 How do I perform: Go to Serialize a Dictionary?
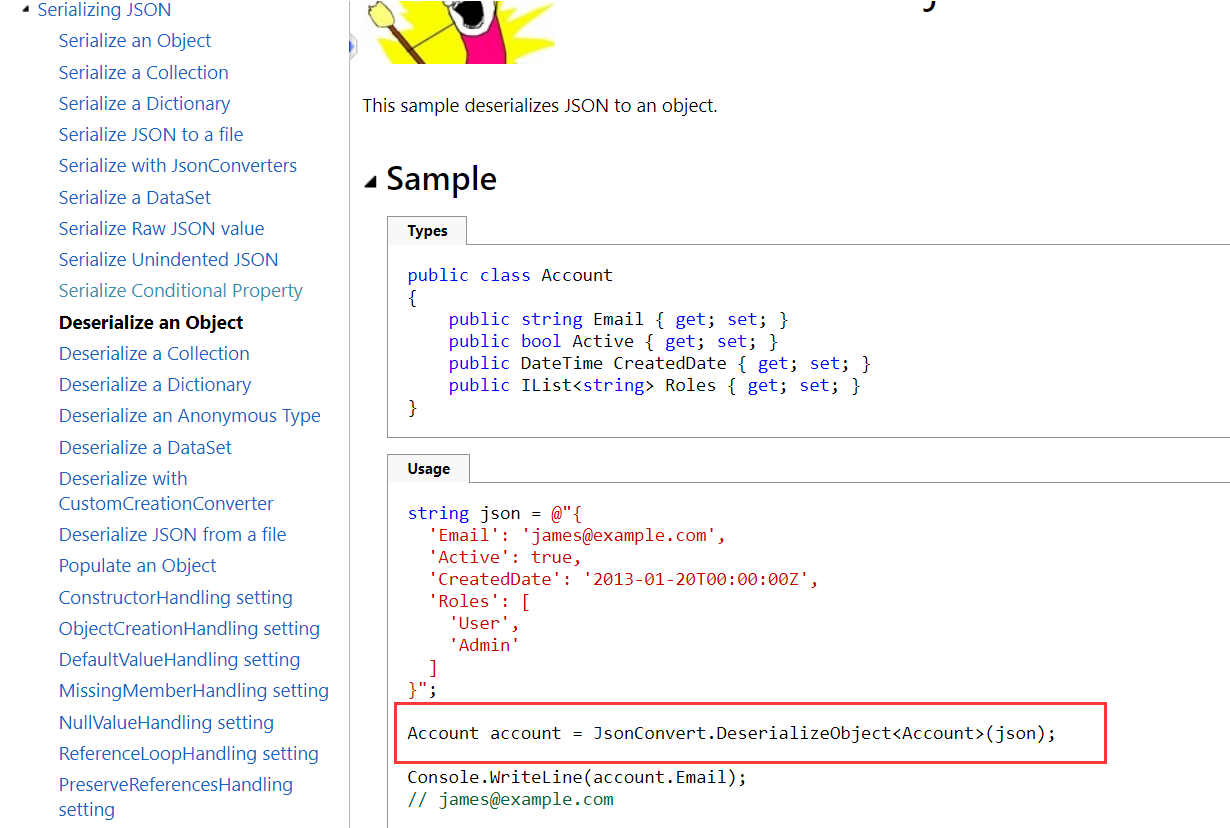point(144,104)
